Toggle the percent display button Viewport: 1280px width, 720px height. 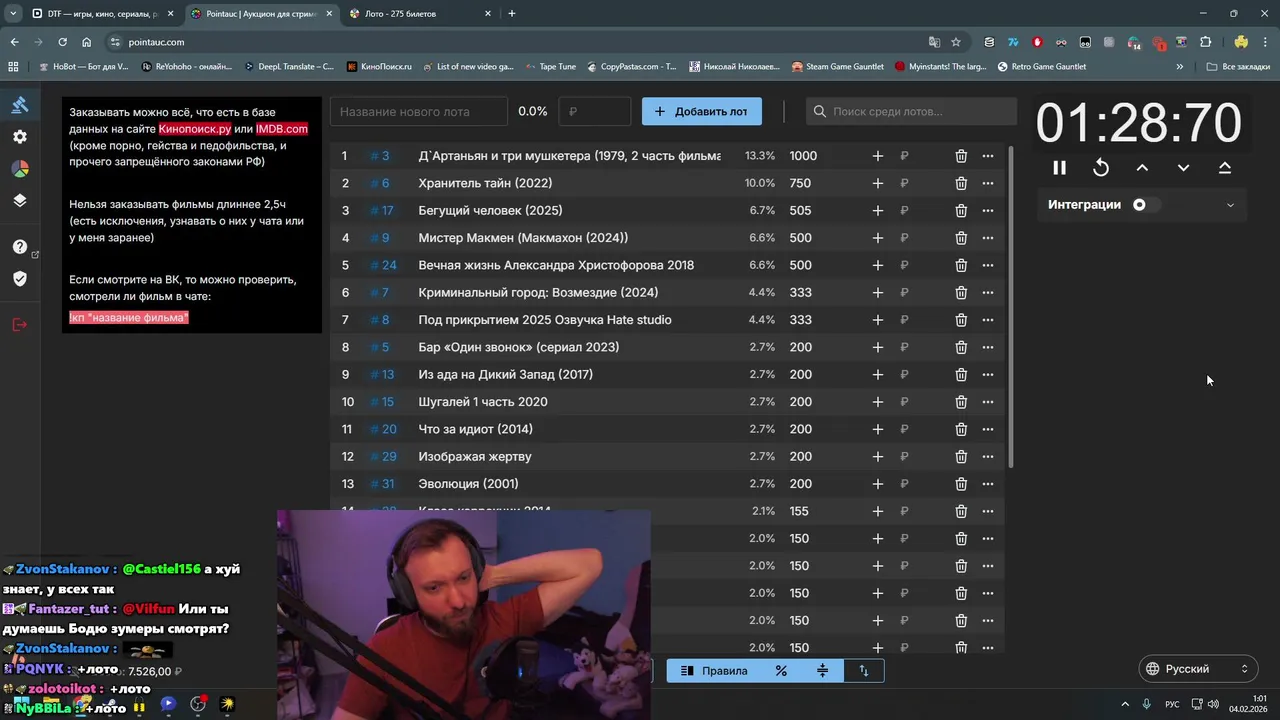click(781, 671)
